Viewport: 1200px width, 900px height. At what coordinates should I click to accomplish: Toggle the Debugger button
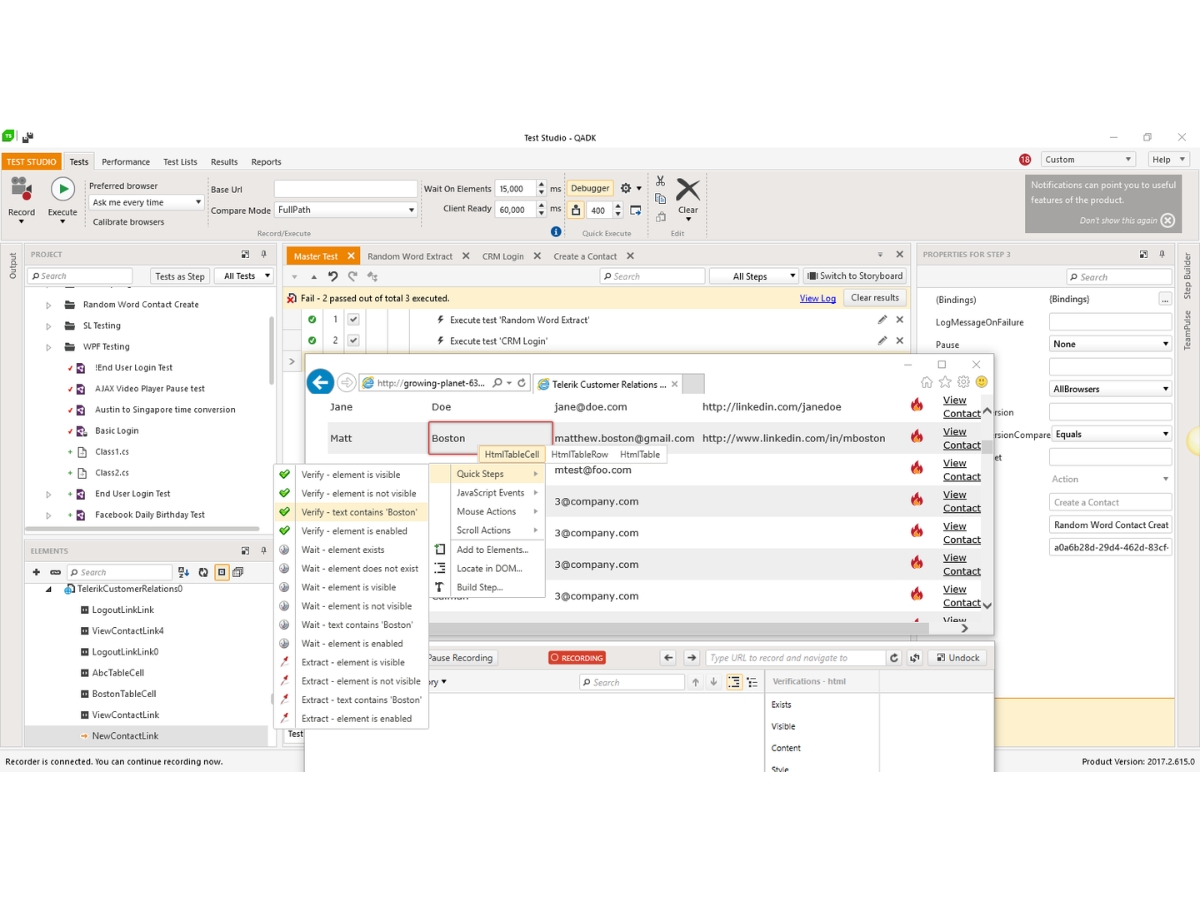(x=590, y=188)
